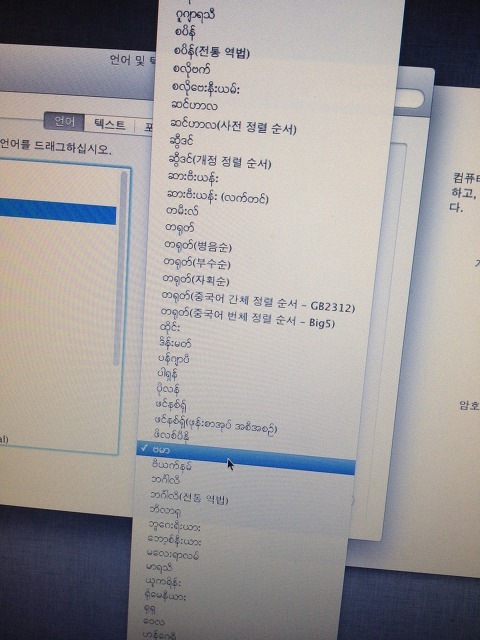This screenshot has width=480, height=640.
Task: Focus the search field in preferences window
Action: point(408,99)
